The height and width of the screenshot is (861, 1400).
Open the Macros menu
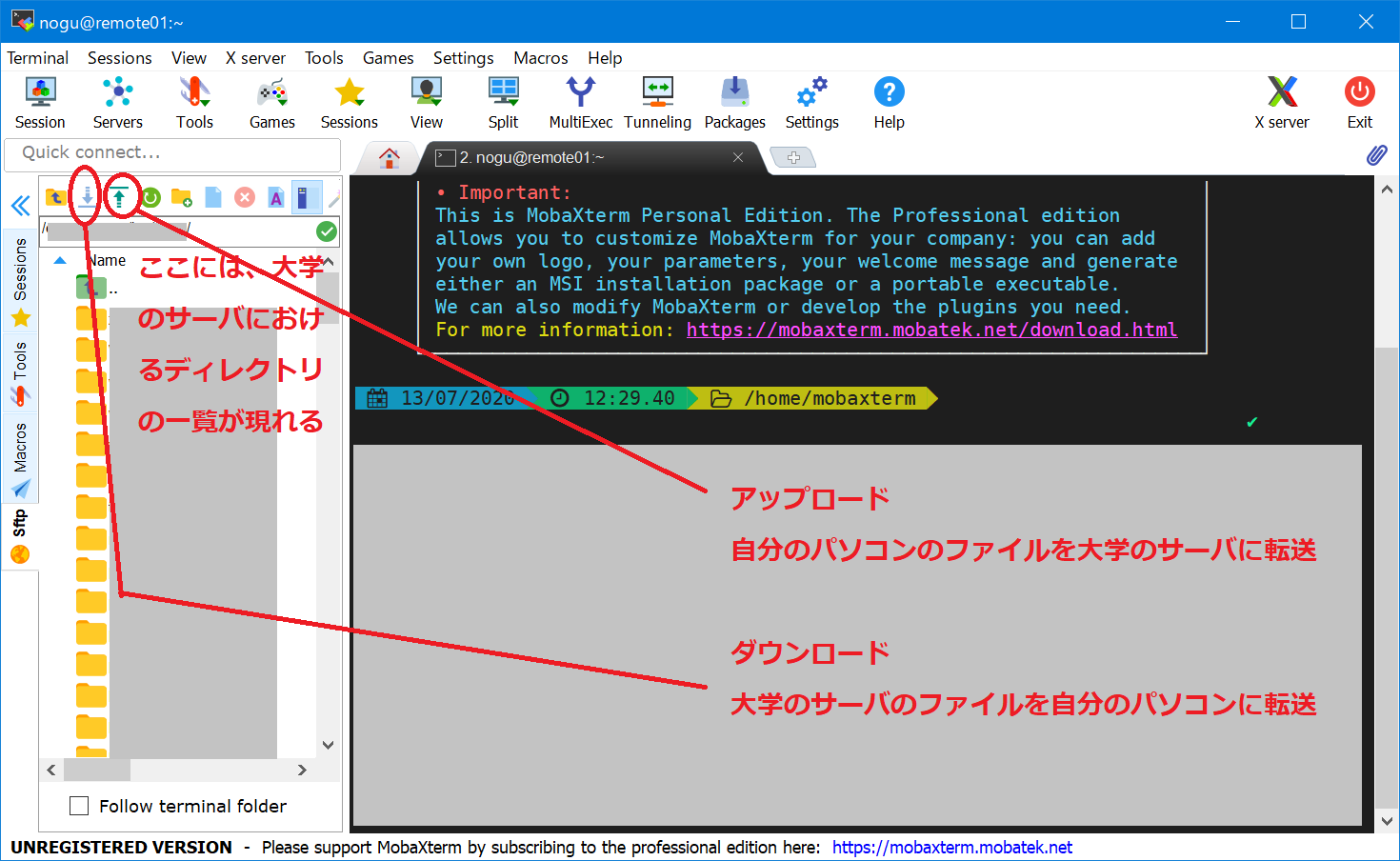pos(540,58)
